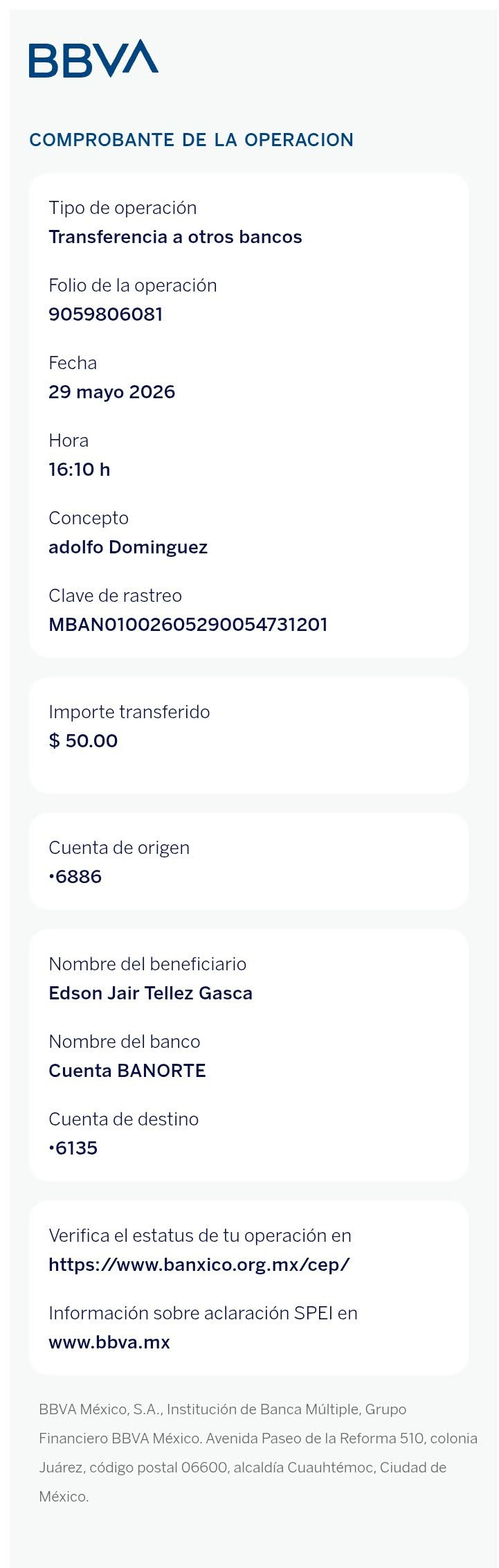The width and height of the screenshot is (499, 1568).
Task: Click the folio number 9059806081
Action: coord(106,314)
